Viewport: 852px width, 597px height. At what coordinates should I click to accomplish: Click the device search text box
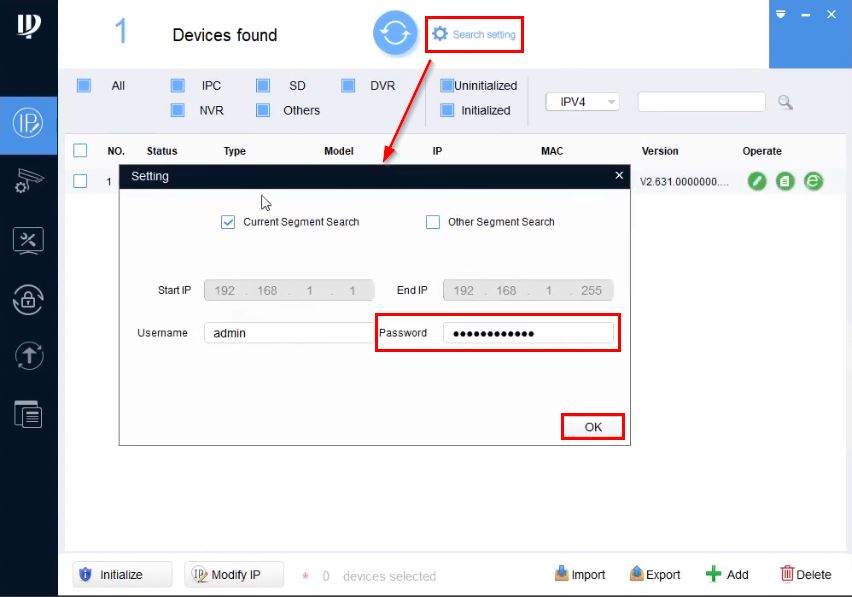pos(701,102)
